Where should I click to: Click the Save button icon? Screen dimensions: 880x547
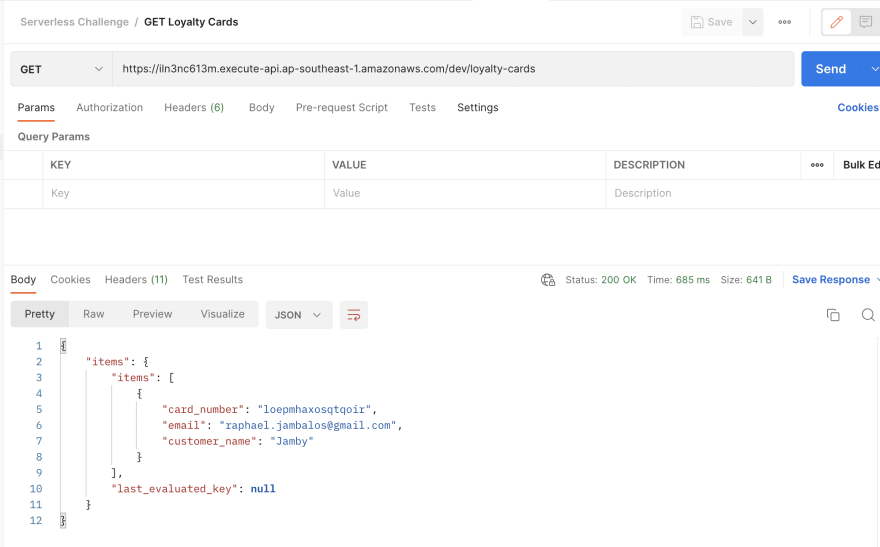point(697,22)
